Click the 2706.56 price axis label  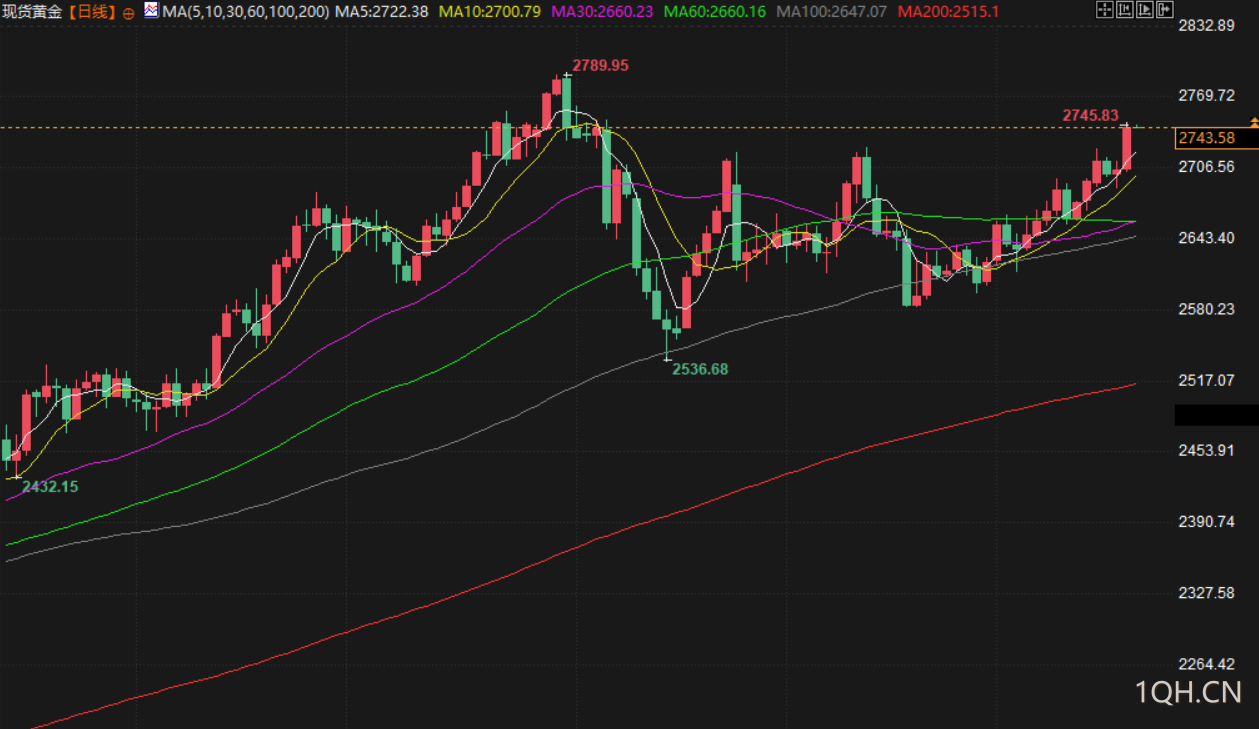pyautogui.click(x=1207, y=167)
